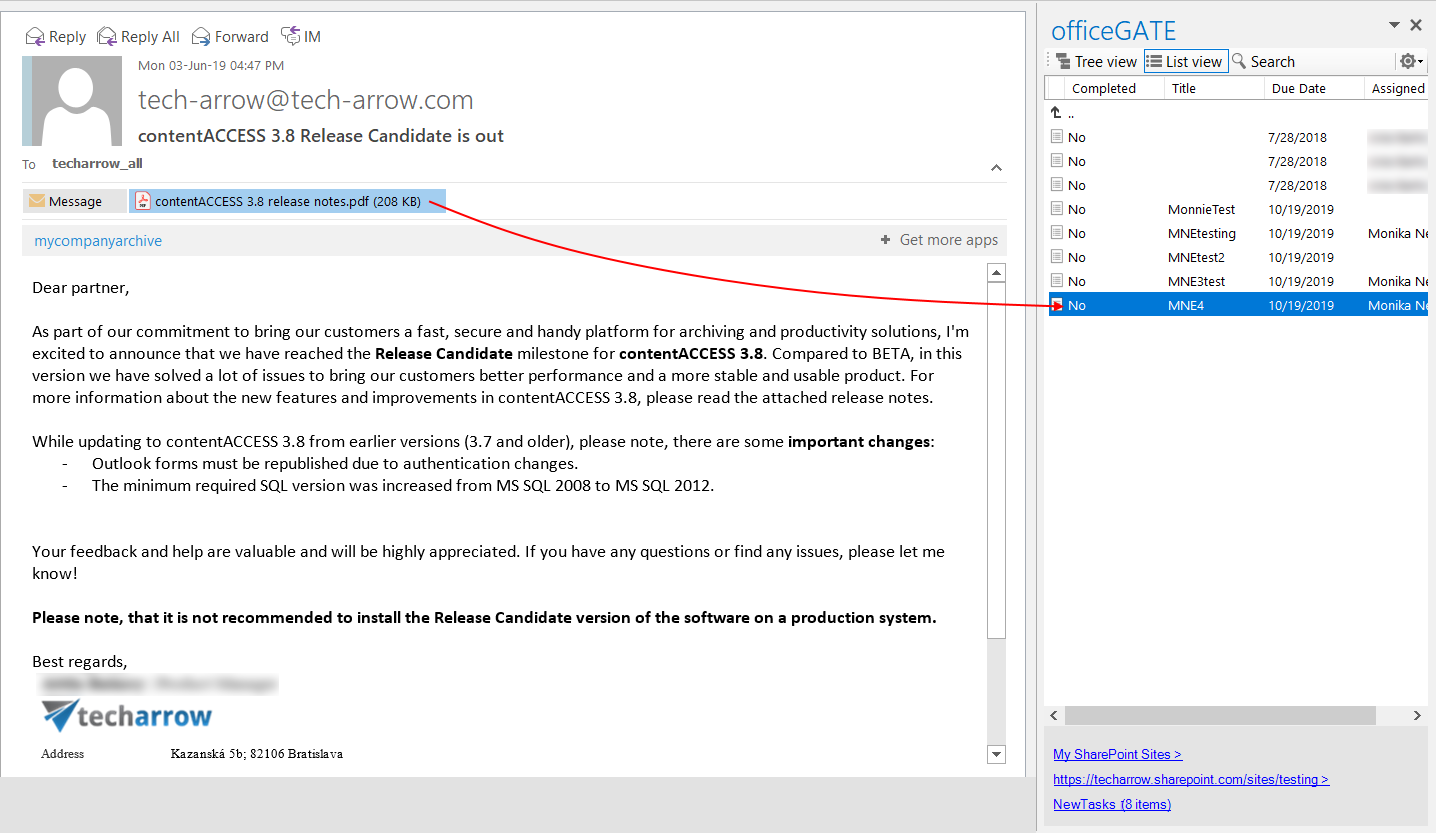Click the email subject line text
The height and width of the screenshot is (833, 1436).
(x=321, y=136)
